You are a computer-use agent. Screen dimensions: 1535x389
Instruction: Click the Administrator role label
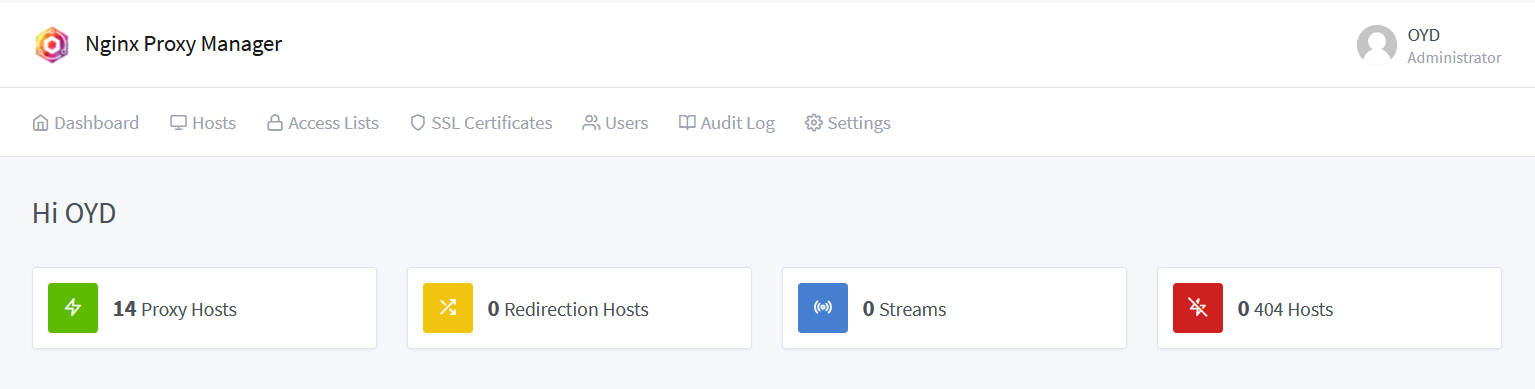point(1454,58)
